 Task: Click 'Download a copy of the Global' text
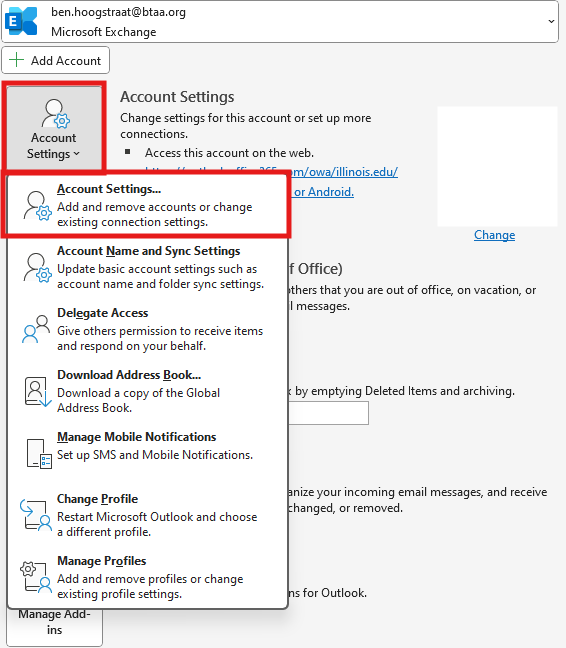(x=138, y=393)
